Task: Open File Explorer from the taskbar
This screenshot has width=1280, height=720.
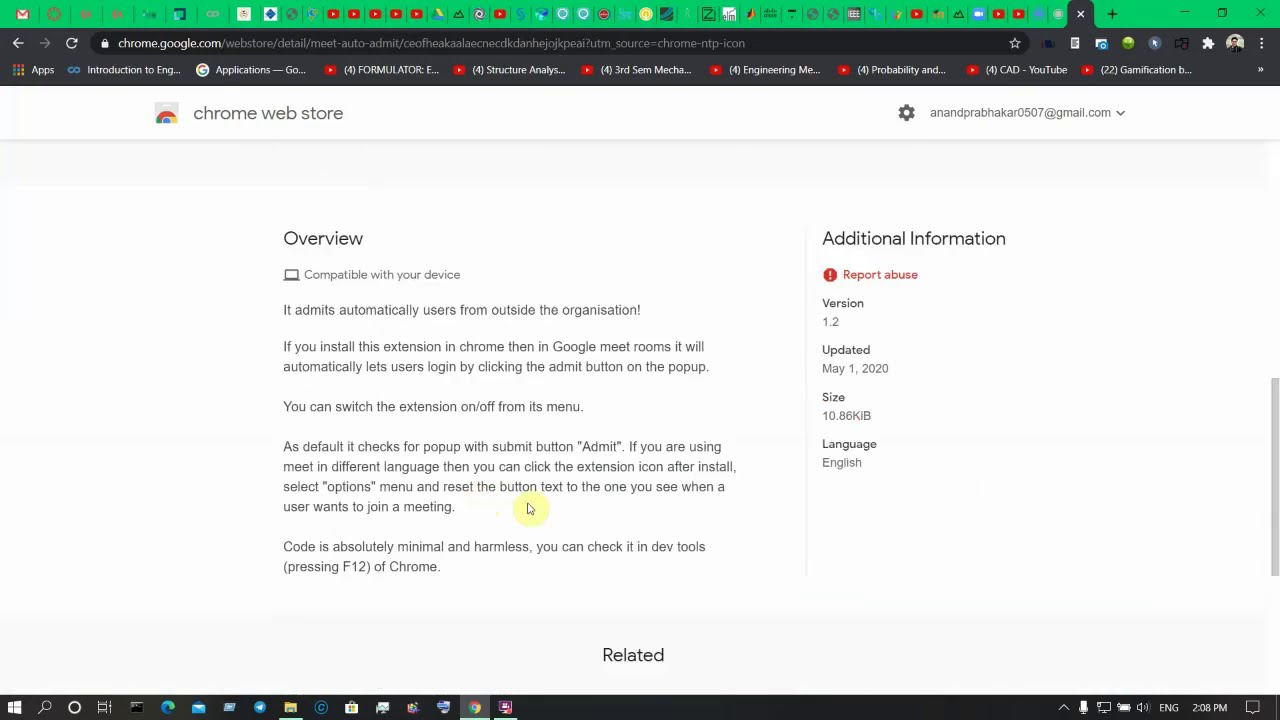Action: click(290, 707)
